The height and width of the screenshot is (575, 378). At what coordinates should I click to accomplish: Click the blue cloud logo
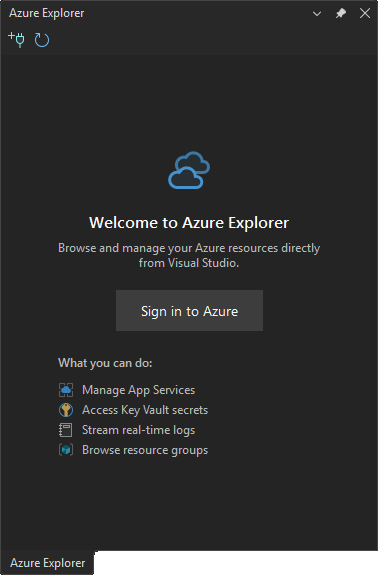click(x=189, y=170)
